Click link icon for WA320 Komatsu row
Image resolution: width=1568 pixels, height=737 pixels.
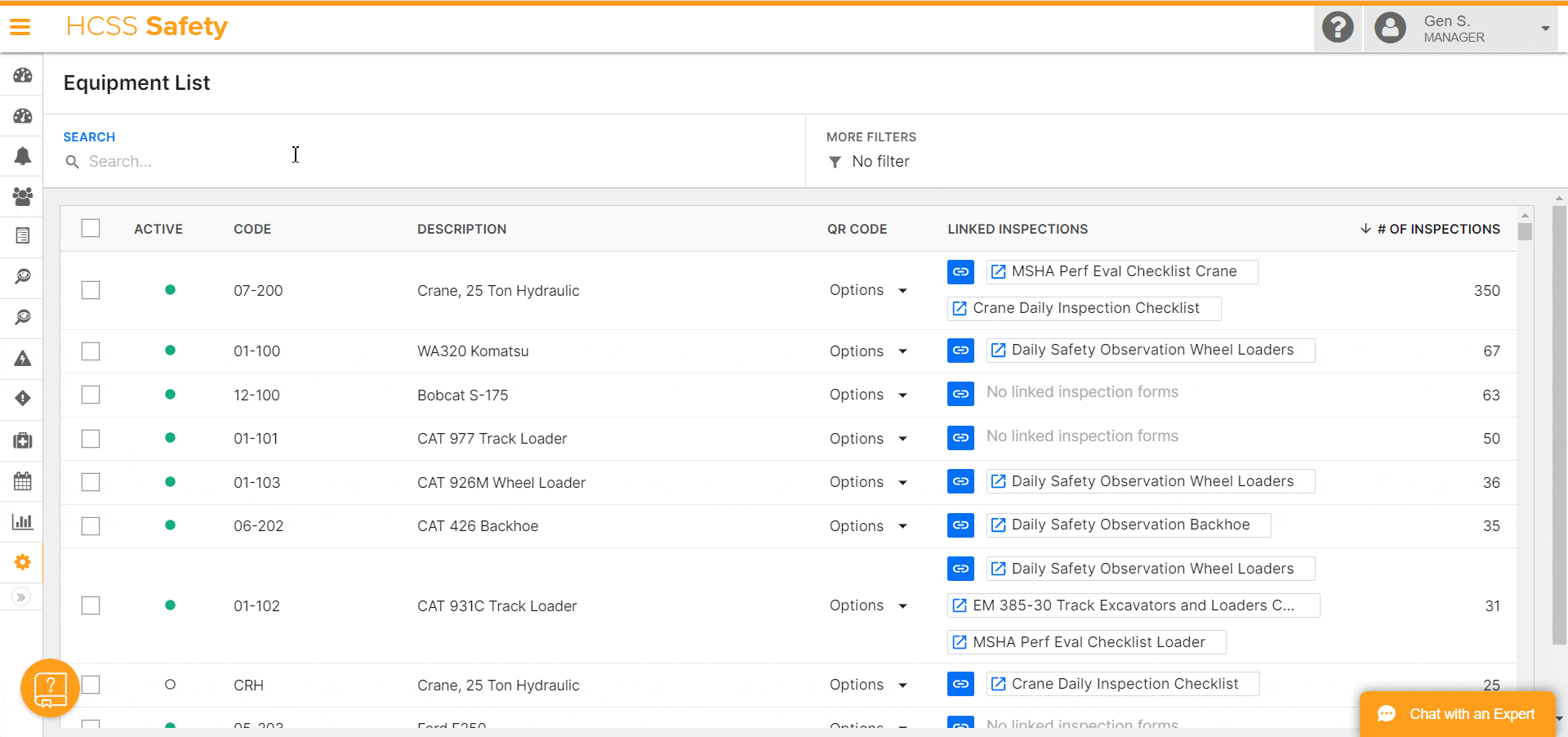coord(961,350)
